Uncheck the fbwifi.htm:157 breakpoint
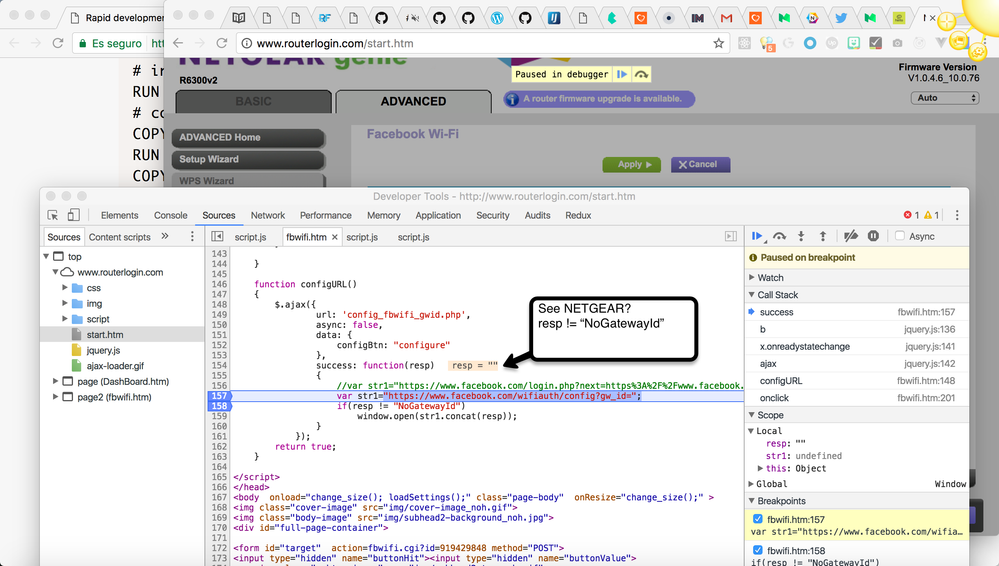This screenshot has width=999, height=566. (x=757, y=519)
